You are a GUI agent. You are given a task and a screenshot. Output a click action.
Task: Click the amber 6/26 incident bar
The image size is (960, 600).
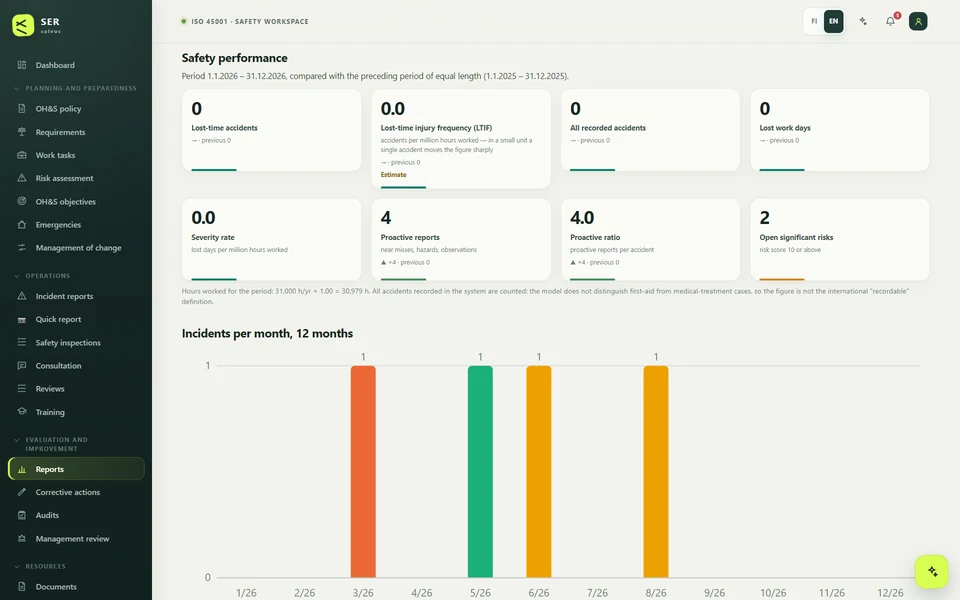pos(539,471)
